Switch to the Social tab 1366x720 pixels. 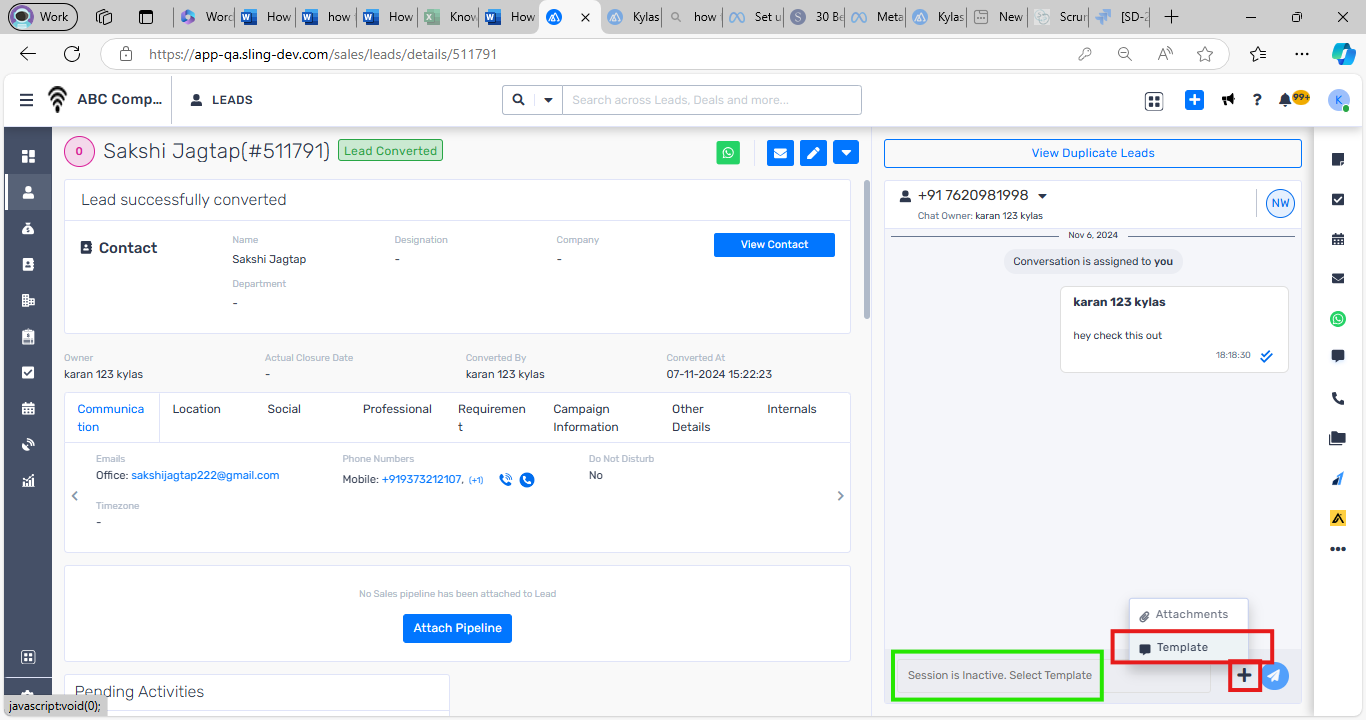(284, 409)
